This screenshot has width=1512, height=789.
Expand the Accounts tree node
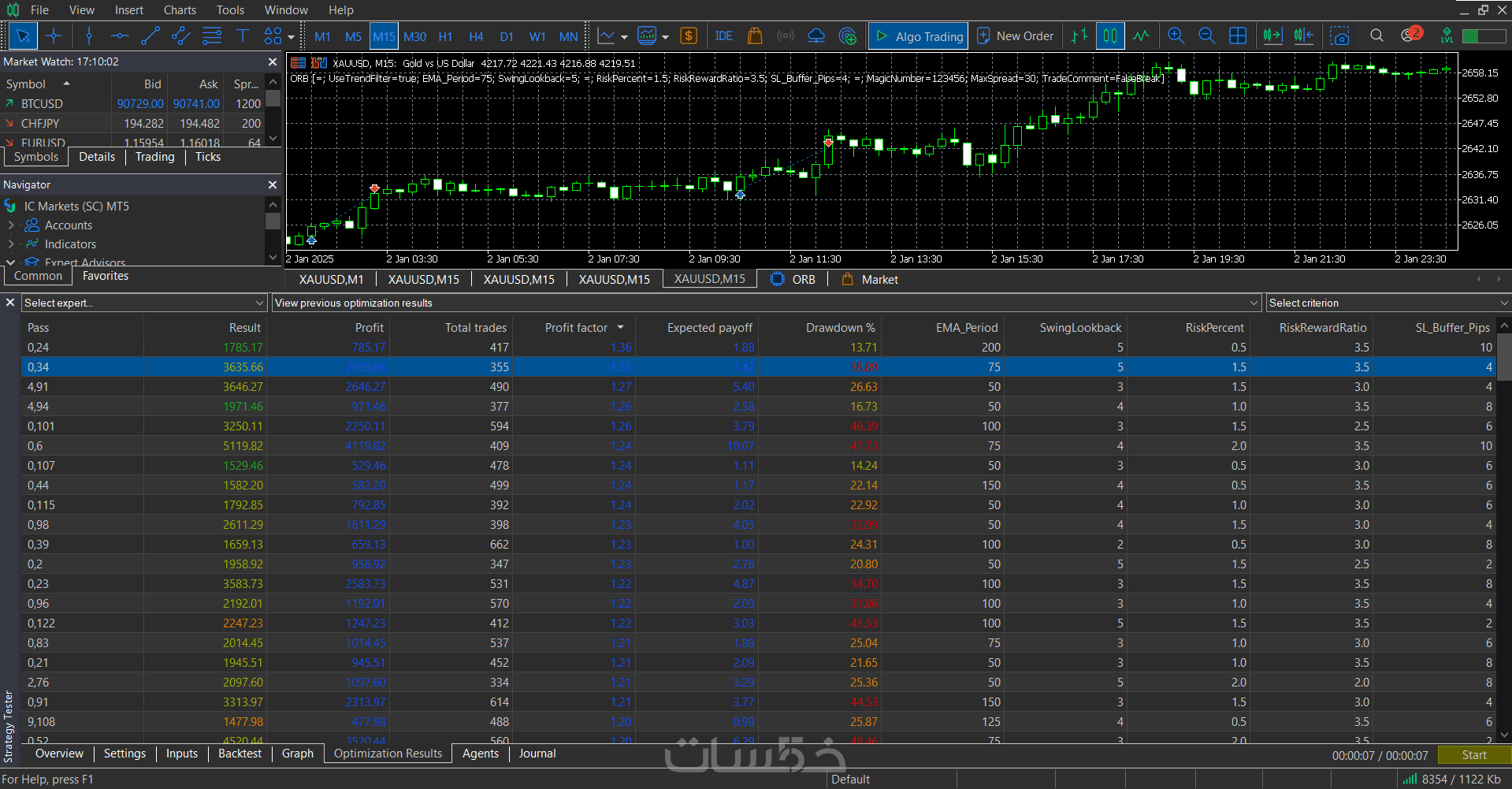click(11, 225)
